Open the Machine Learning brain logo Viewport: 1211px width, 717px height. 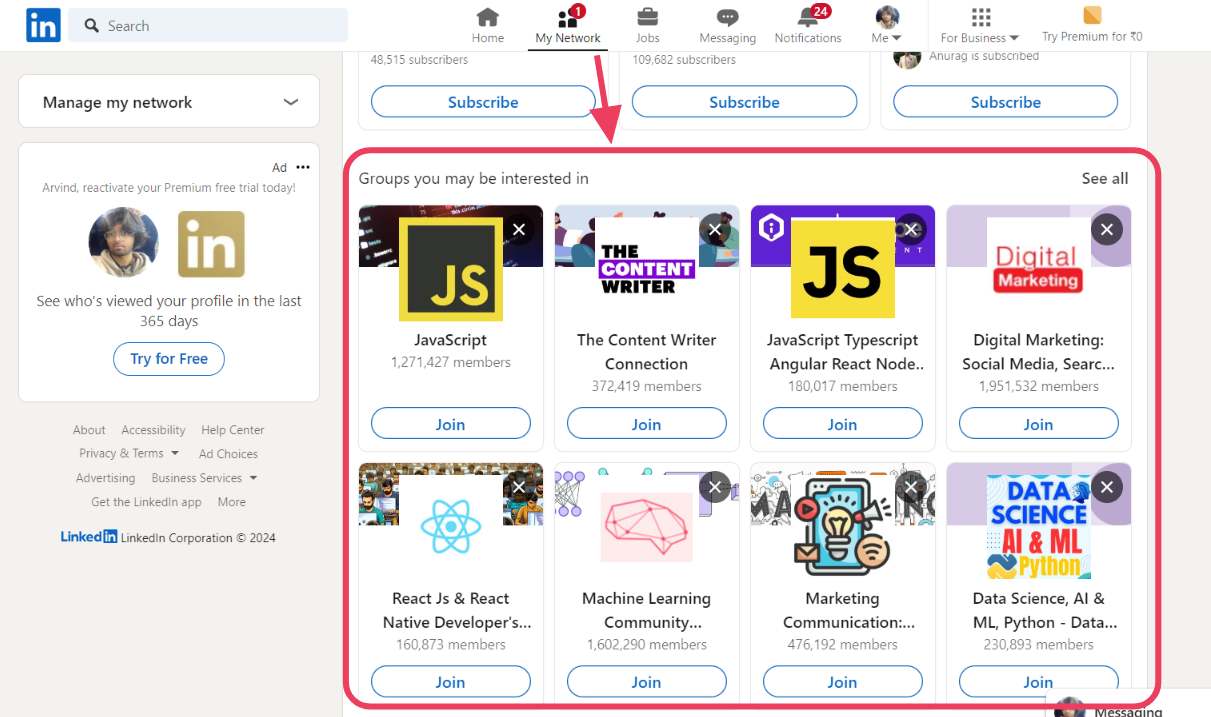(x=646, y=527)
